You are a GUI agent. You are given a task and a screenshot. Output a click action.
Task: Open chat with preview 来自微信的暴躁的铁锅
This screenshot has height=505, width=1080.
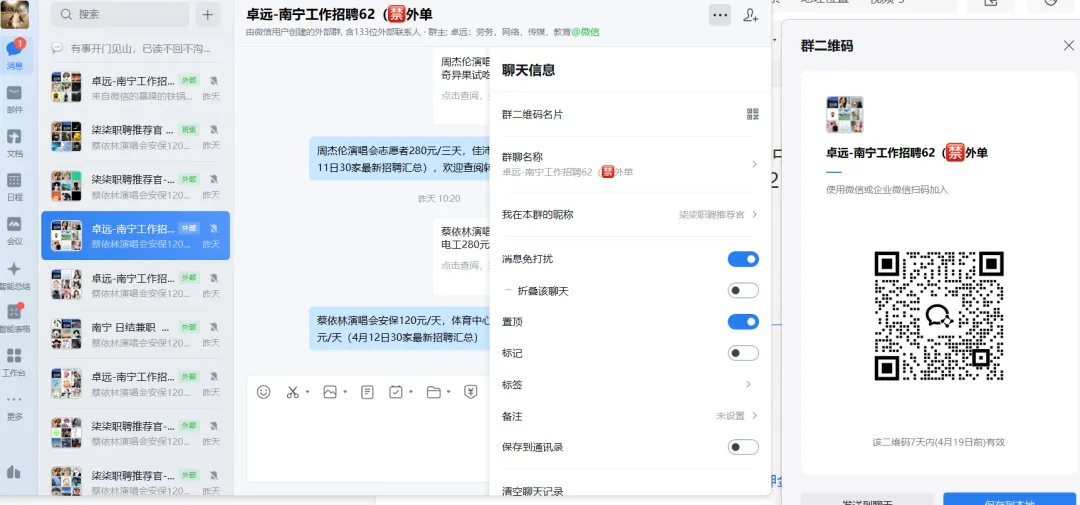point(136,88)
